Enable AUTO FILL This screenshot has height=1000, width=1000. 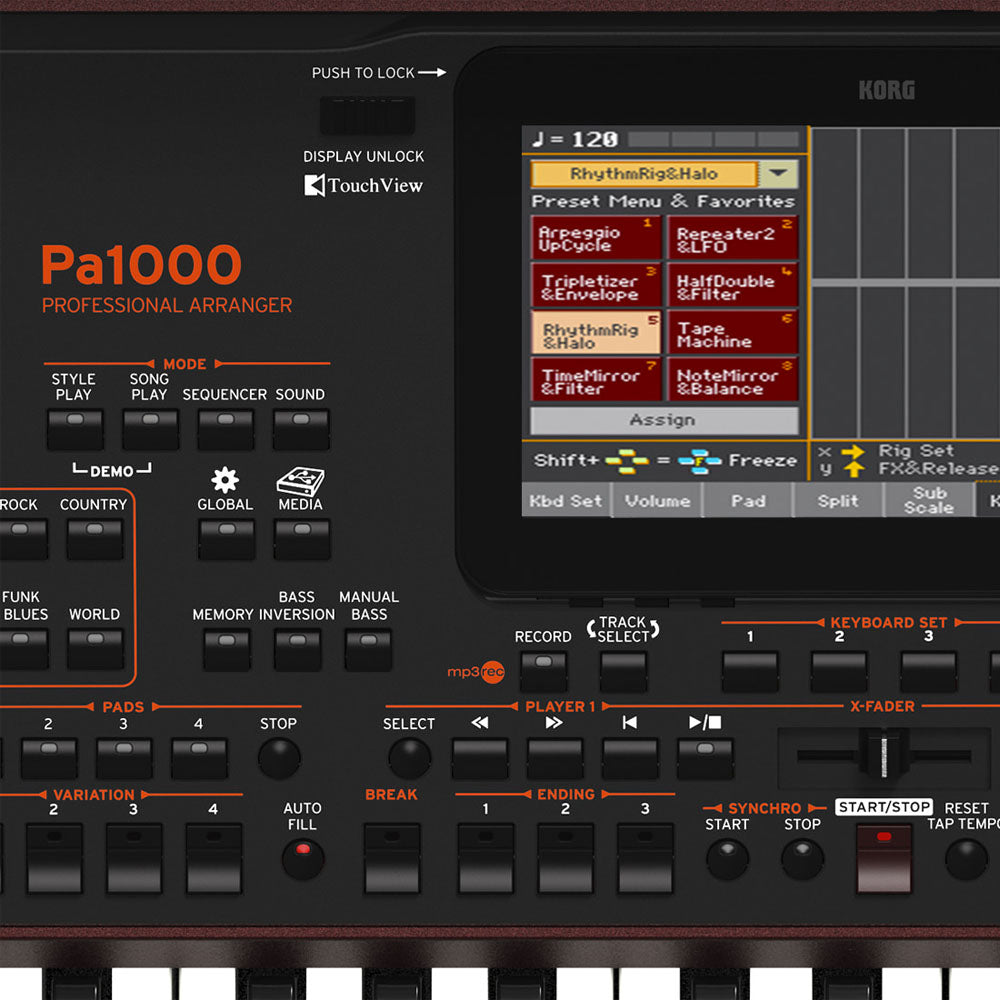pos(303,858)
